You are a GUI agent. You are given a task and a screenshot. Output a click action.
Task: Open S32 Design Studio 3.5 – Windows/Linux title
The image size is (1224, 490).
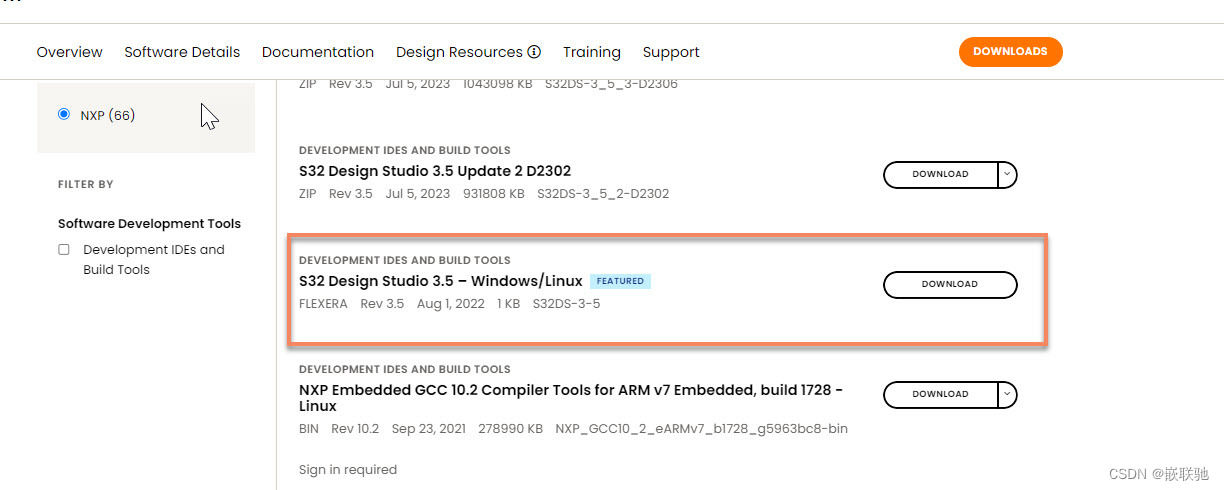tap(440, 281)
